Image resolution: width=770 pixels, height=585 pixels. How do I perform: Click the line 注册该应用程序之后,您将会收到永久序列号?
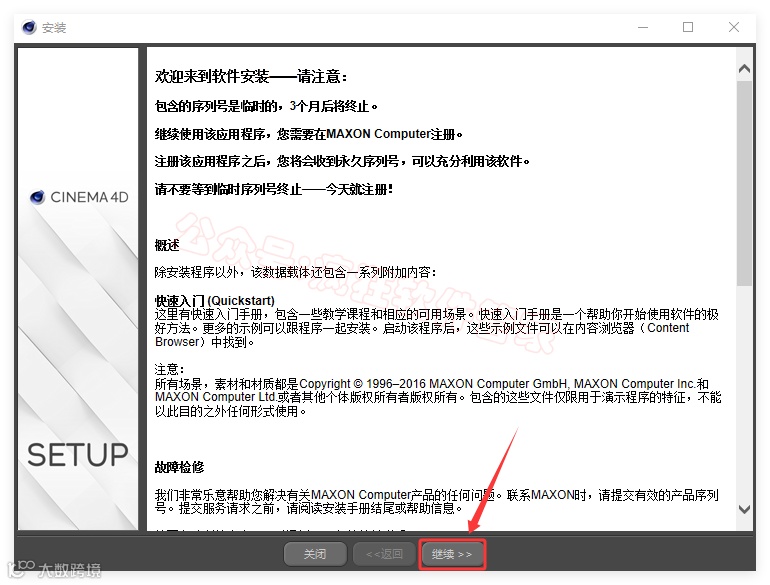coord(342,161)
